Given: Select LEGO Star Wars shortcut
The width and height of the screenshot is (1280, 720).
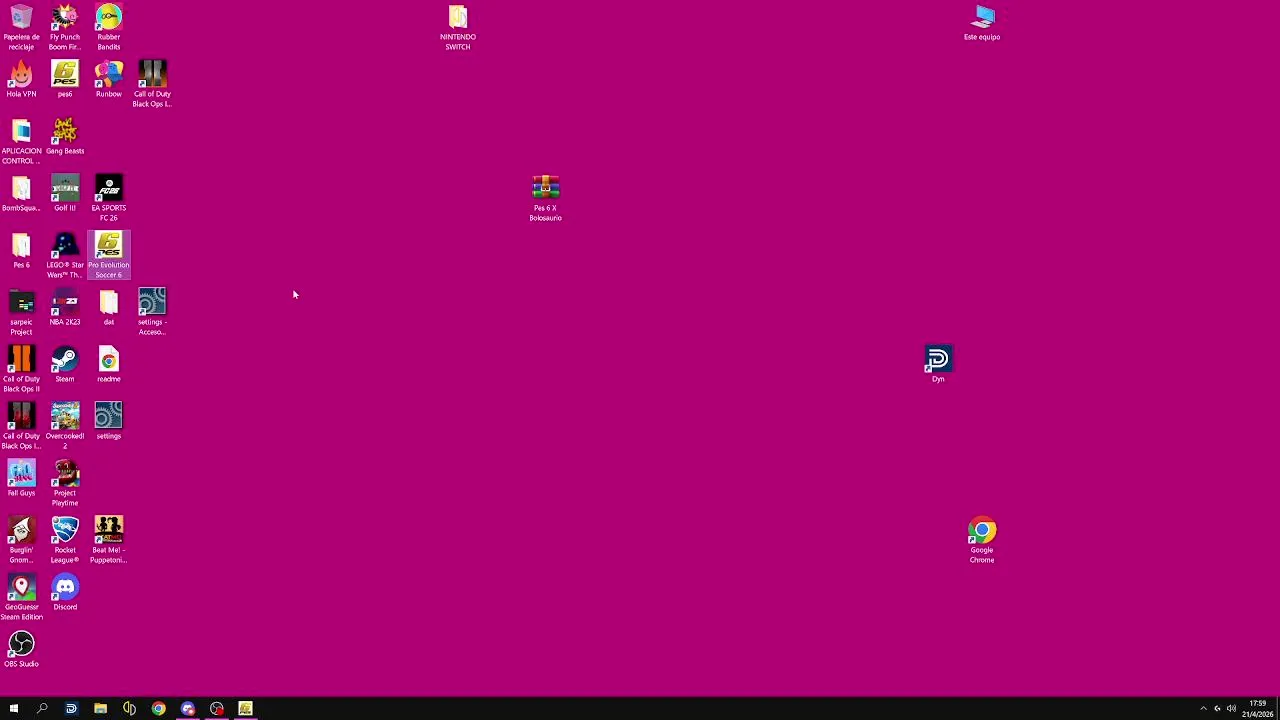Looking at the screenshot, I should click(65, 255).
